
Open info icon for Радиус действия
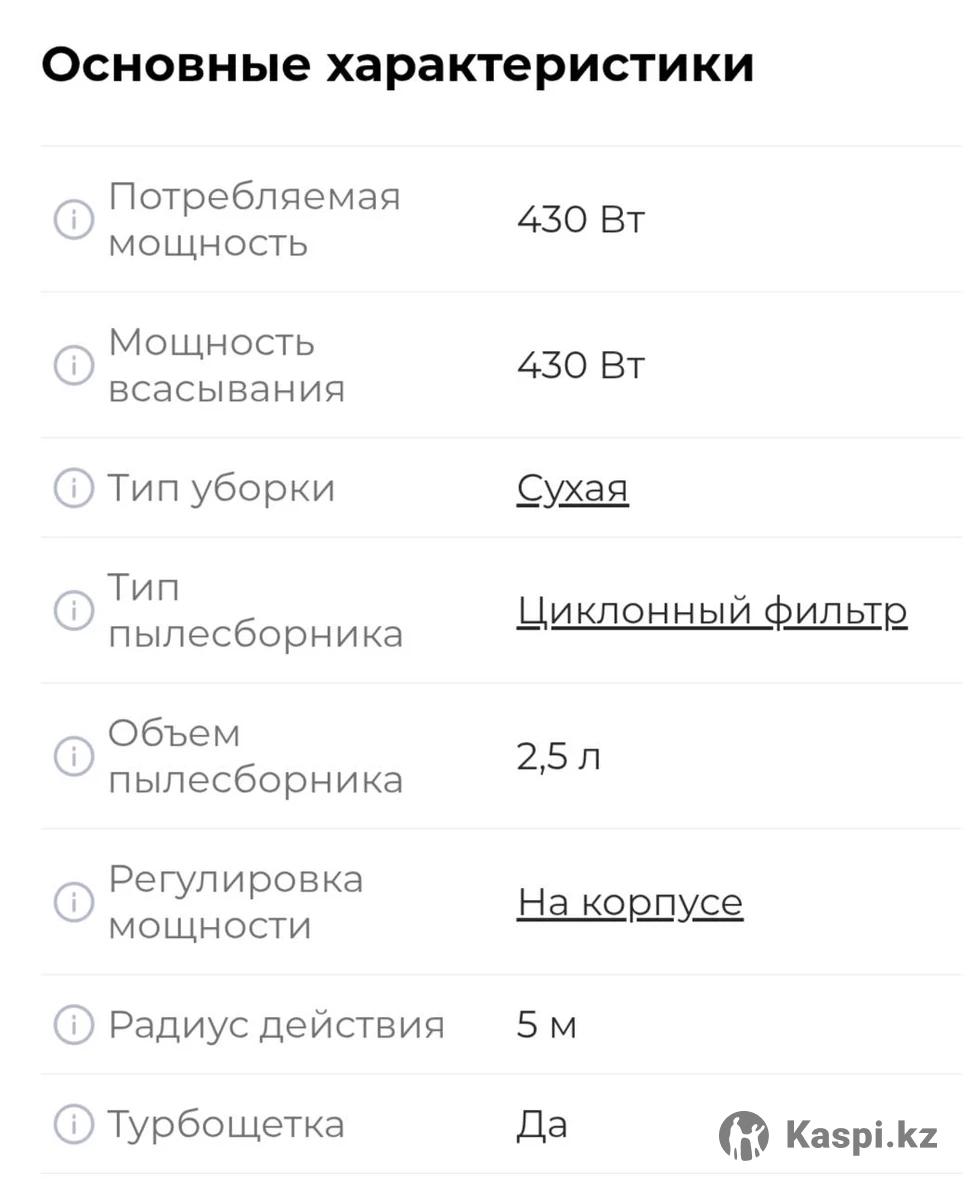73,1025
